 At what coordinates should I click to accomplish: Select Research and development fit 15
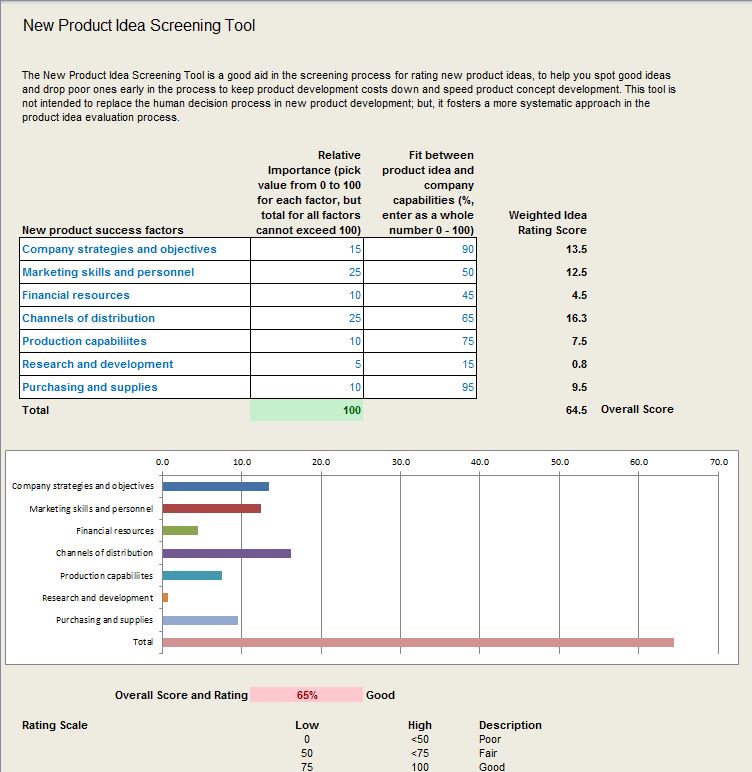420,364
